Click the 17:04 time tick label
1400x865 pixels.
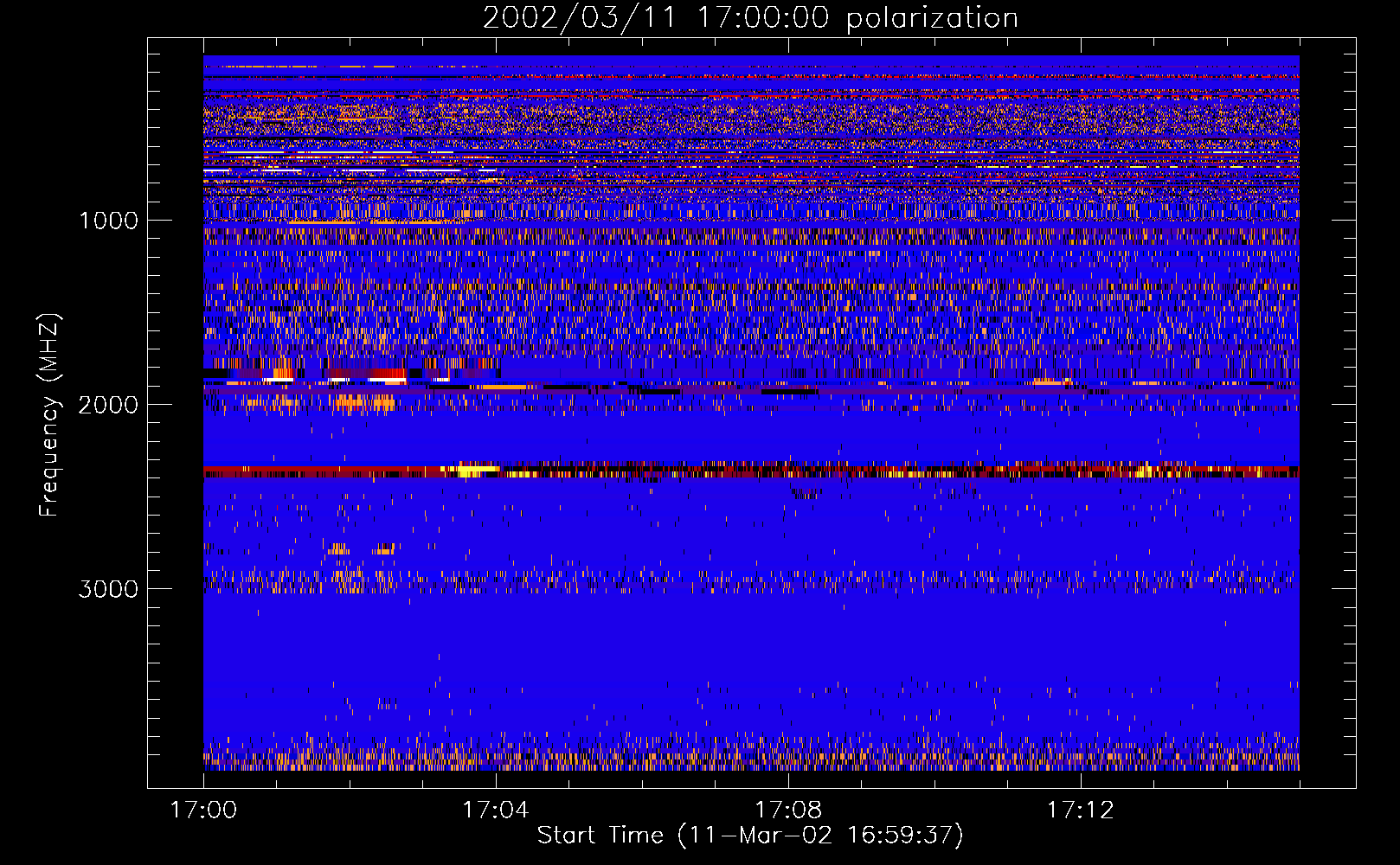(495, 811)
